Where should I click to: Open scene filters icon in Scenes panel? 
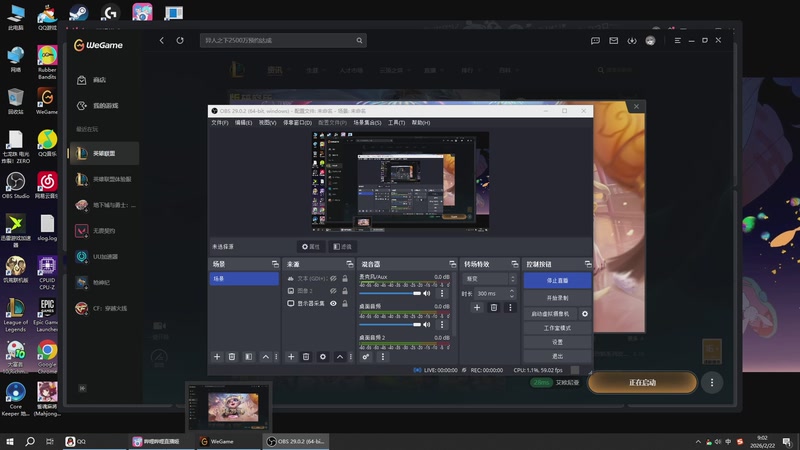point(248,357)
